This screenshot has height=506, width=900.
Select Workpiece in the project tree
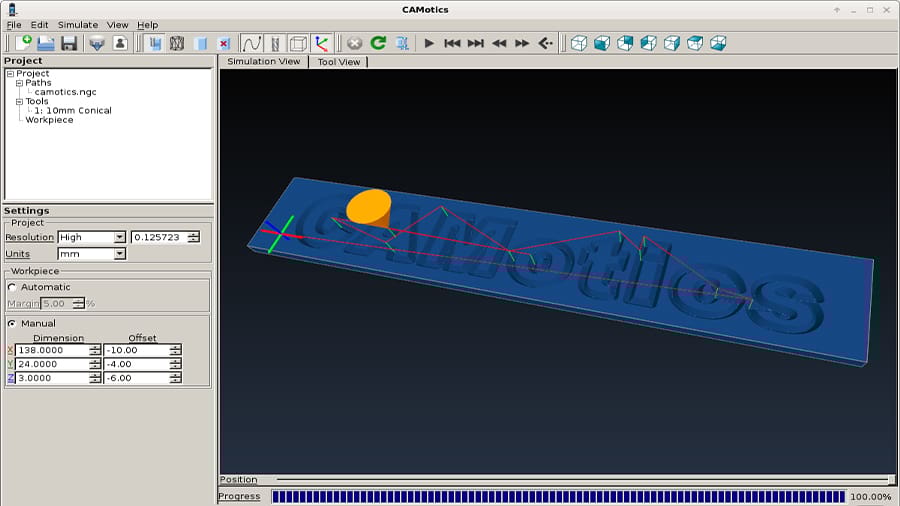pyautogui.click(x=49, y=120)
